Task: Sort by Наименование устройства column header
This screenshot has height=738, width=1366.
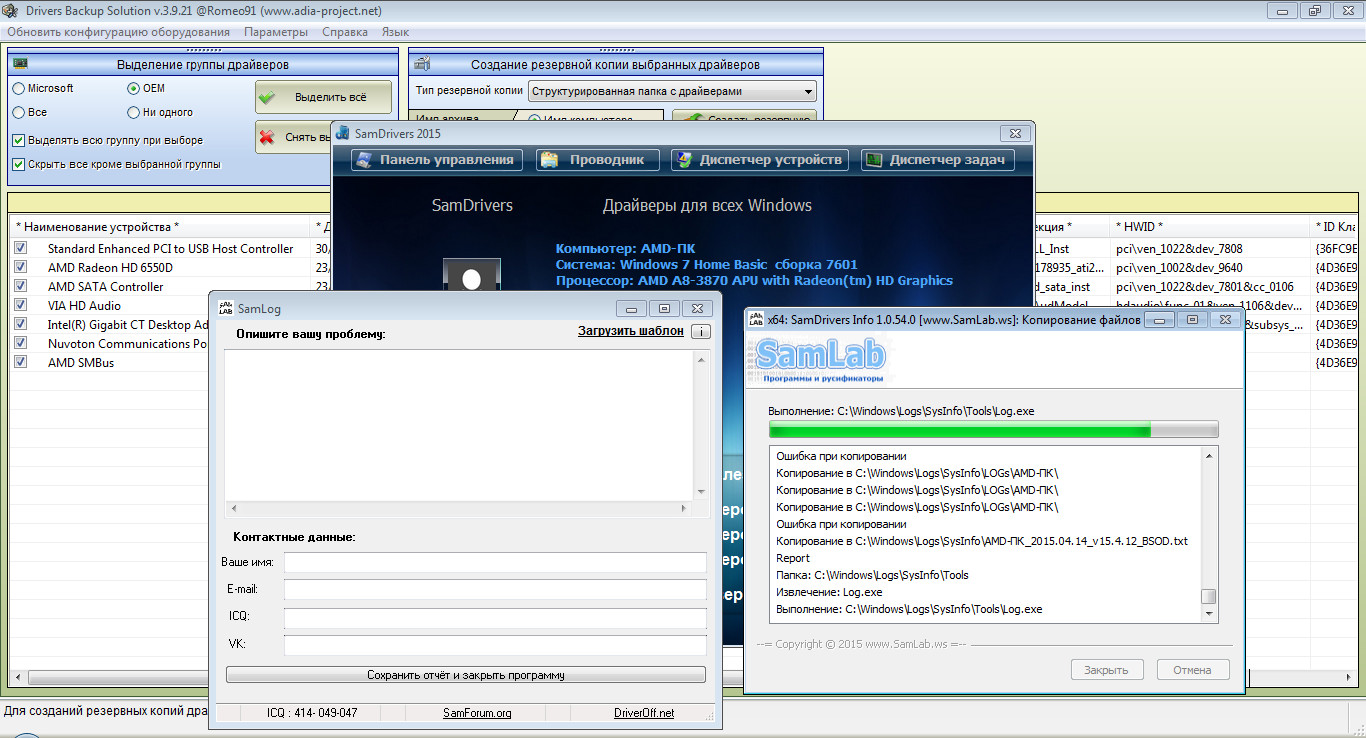Action: tap(160, 227)
